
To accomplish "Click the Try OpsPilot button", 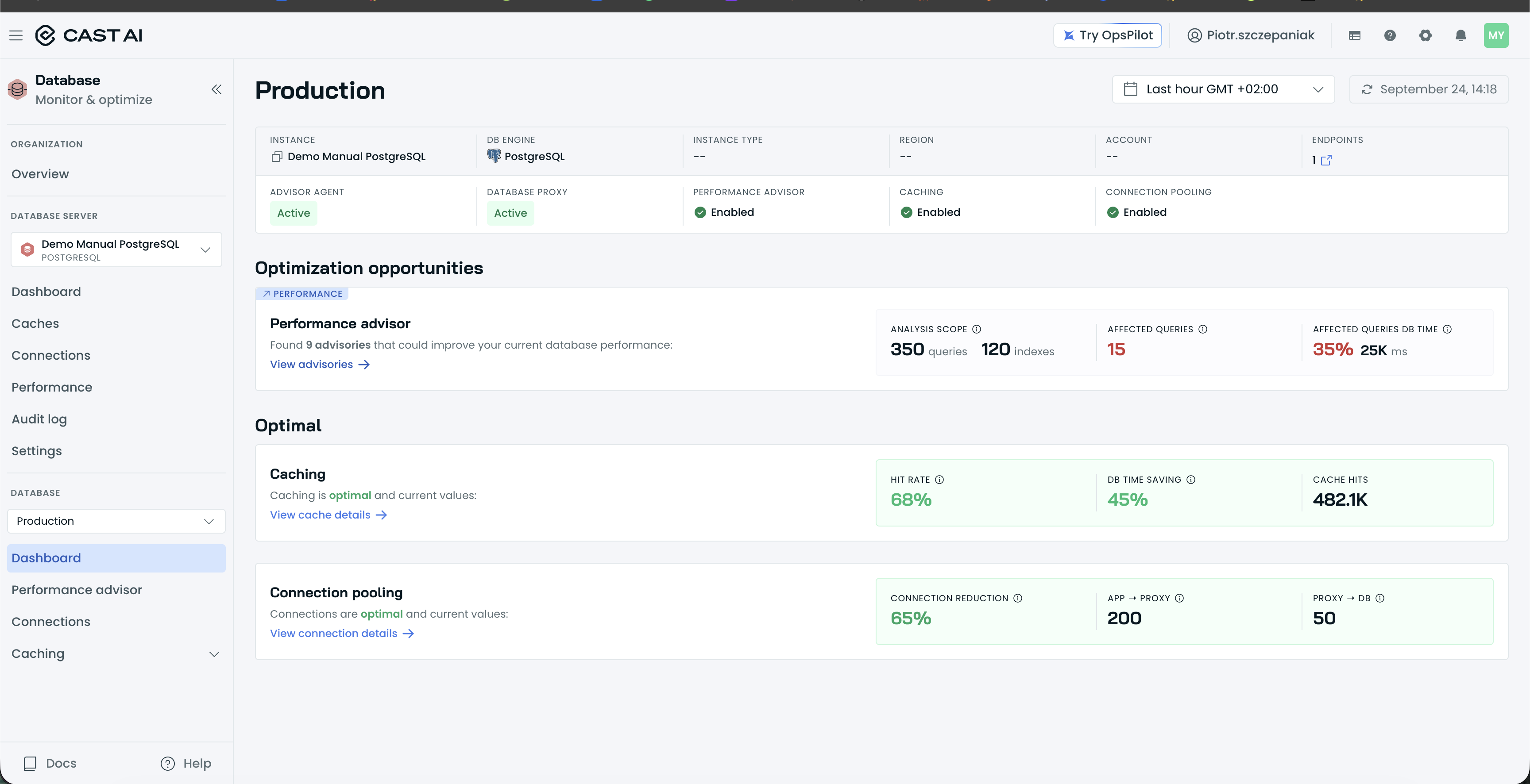I will point(1108,35).
